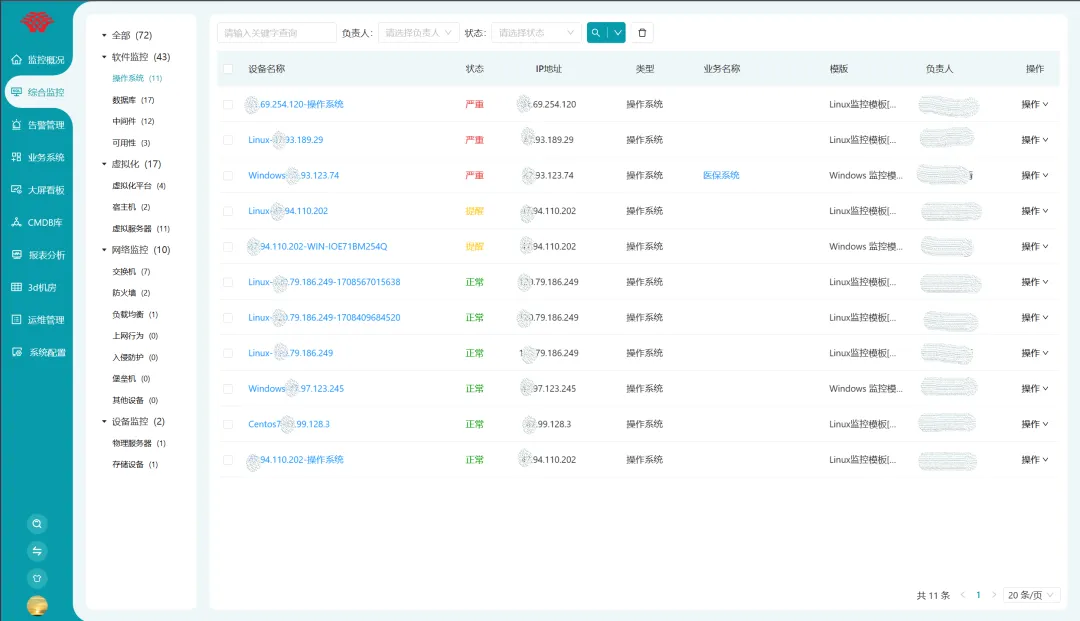Select 物理服务器 (1) in the tree
This screenshot has width=1080, height=621.
click(x=138, y=443)
